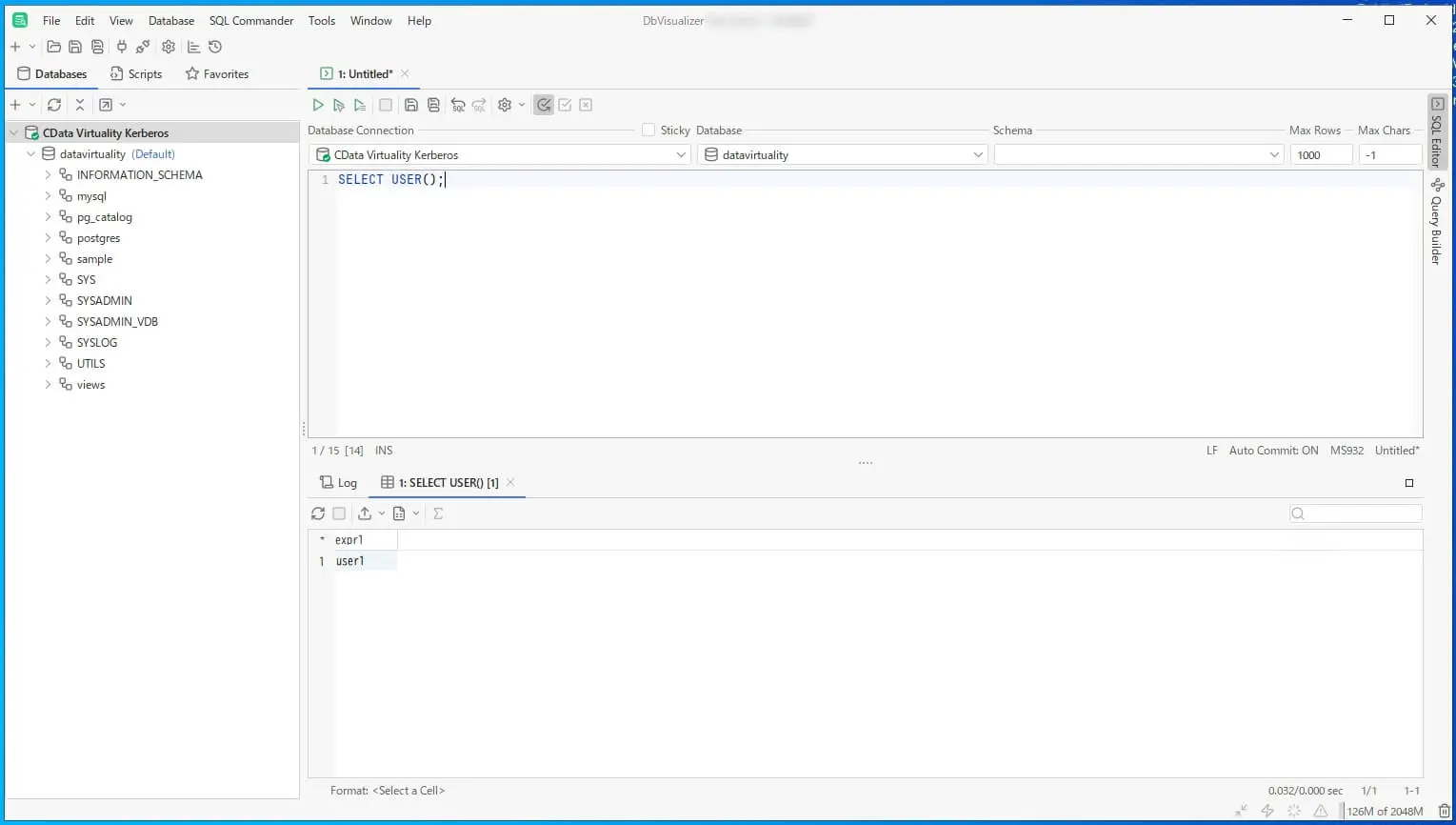Open the Database menu
The height and width of the screenshot is (825, 1456).
tap(171, 20)
